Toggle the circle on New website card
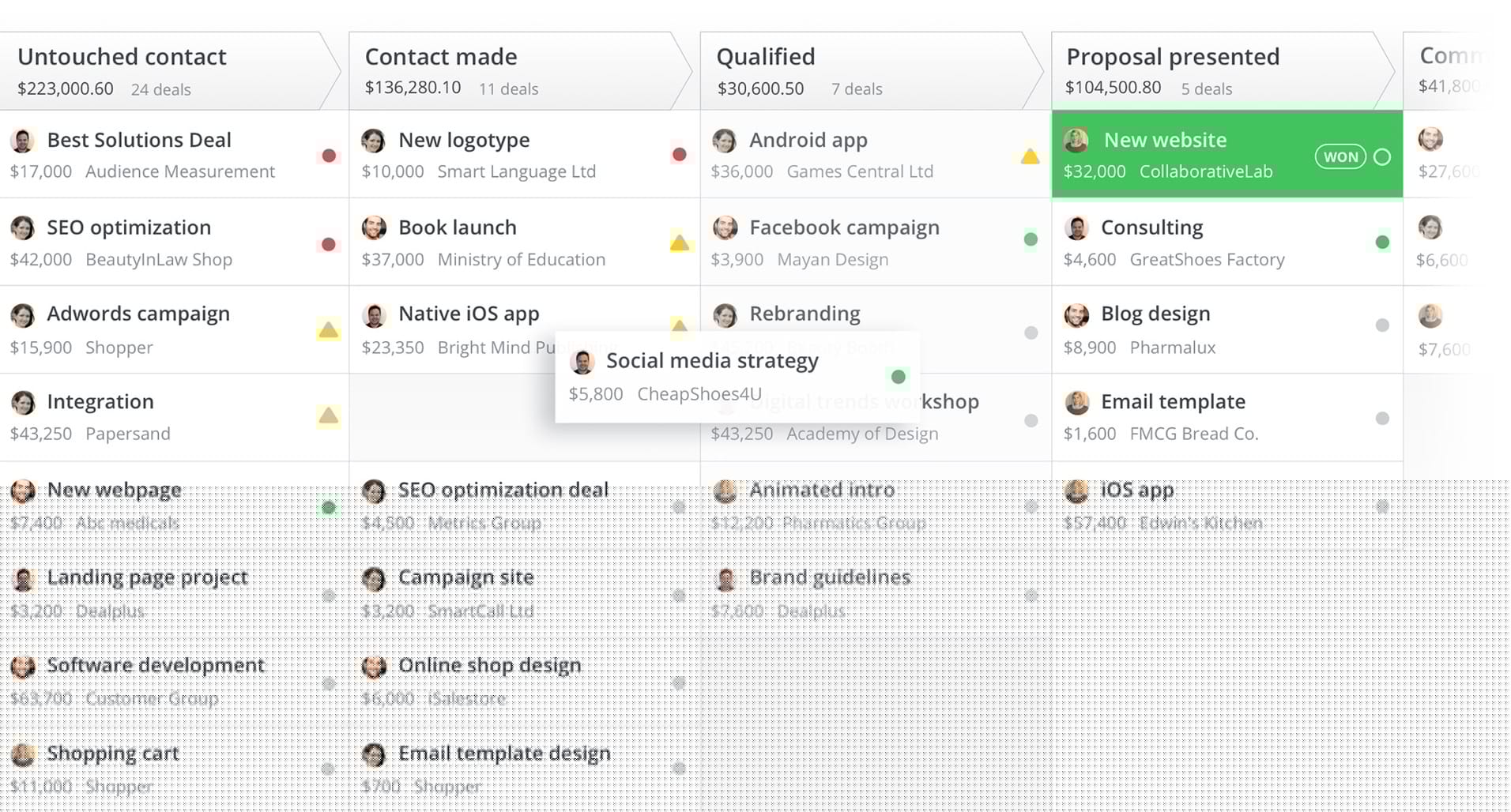 pos(1382,157)
